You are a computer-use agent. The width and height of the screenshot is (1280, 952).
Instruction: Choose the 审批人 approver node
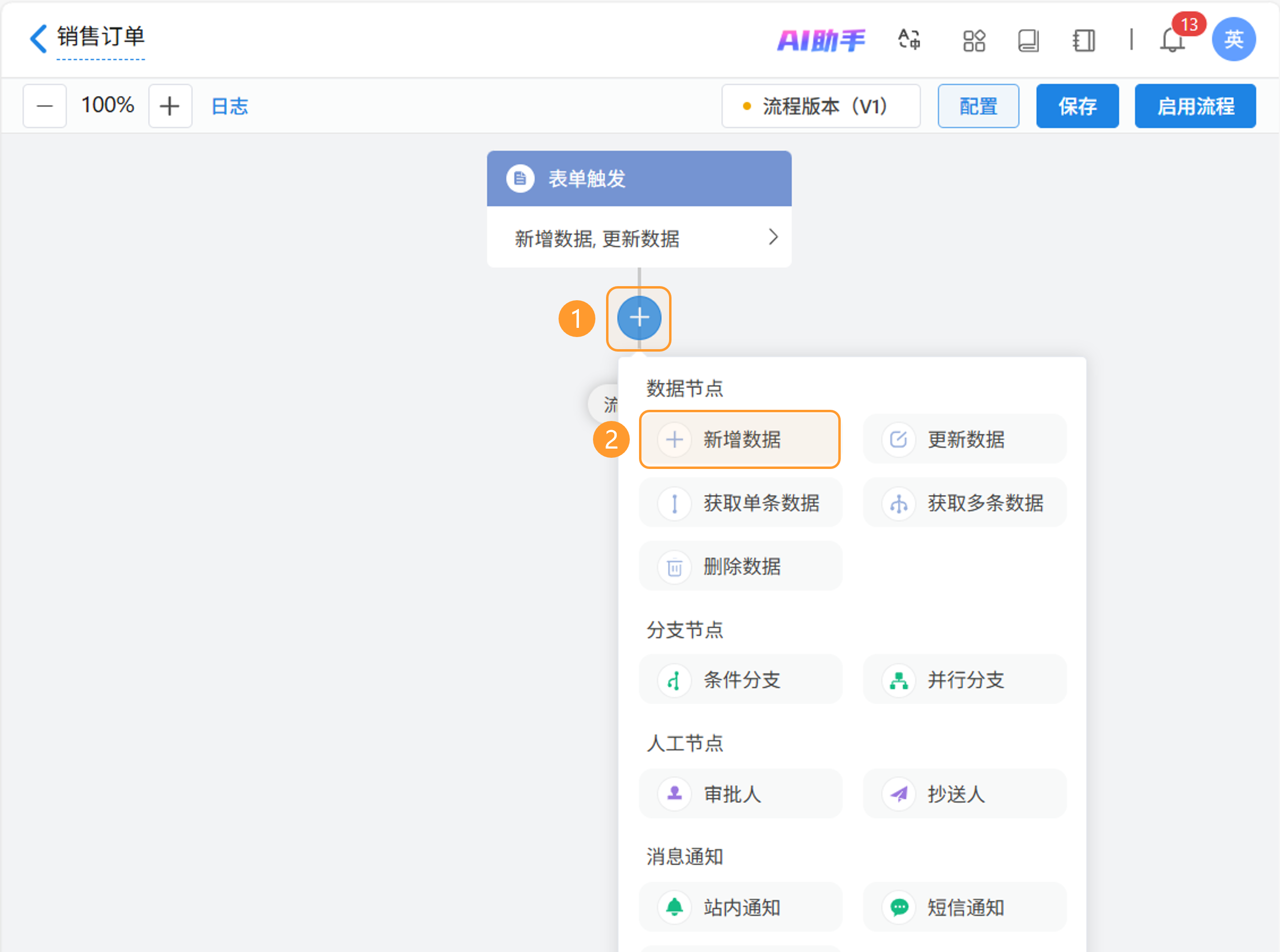click(740, 793)
